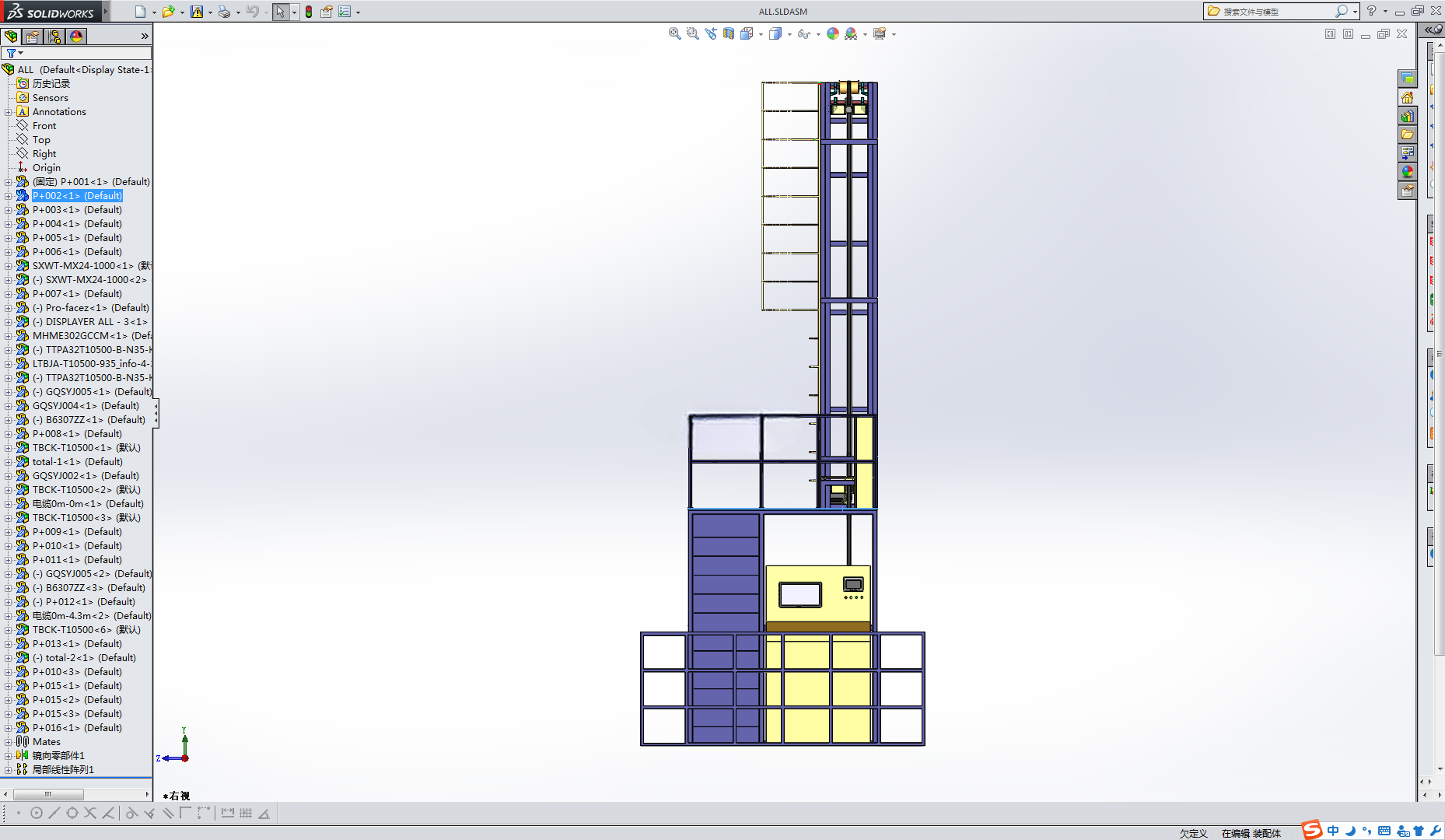
Task: Click the Angle snap icon
Action: [x=264, y=814]
